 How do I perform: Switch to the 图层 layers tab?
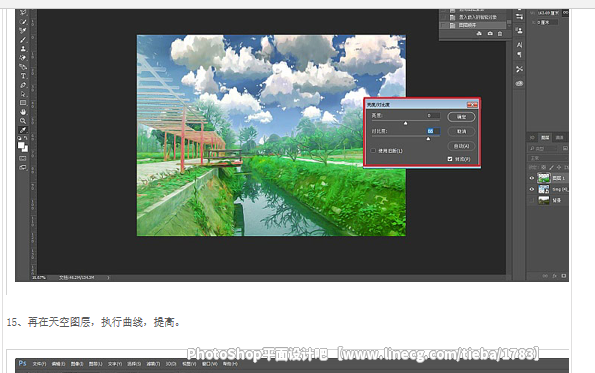pyautogui.click(x=545, y=137)
